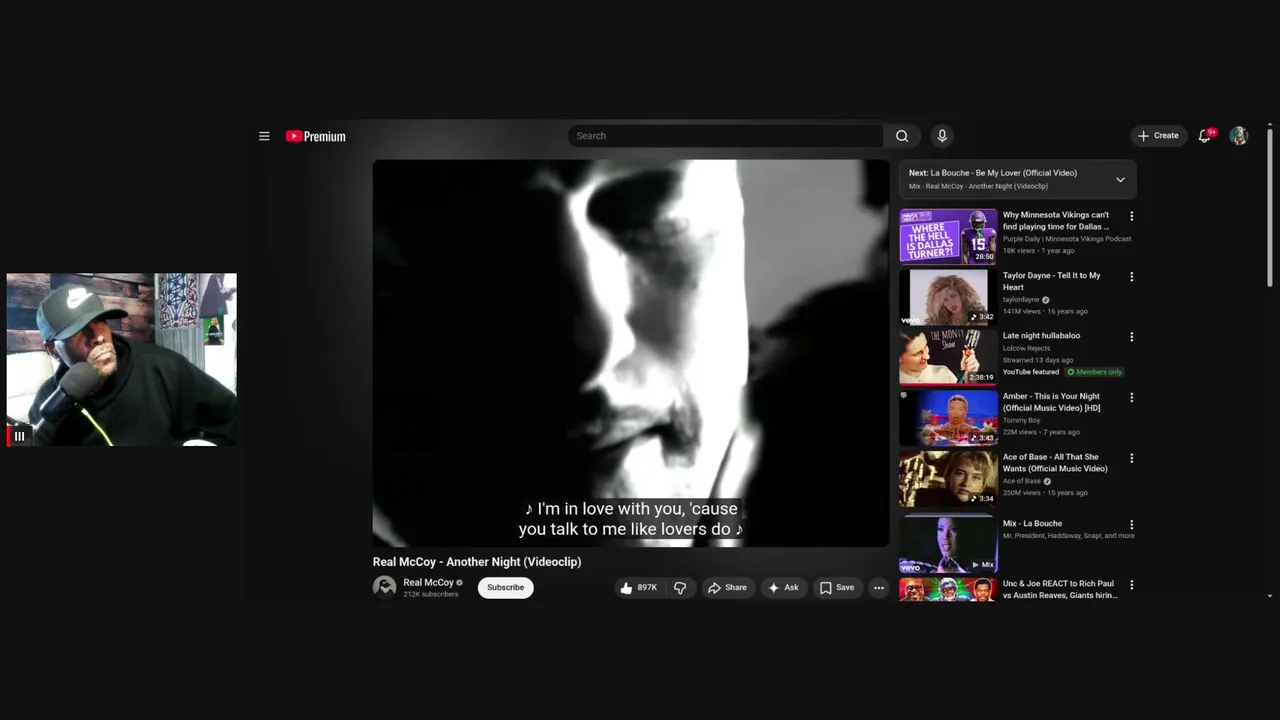
Task: Expand the Next up mix panel chevron
Action: [1120, 180]
